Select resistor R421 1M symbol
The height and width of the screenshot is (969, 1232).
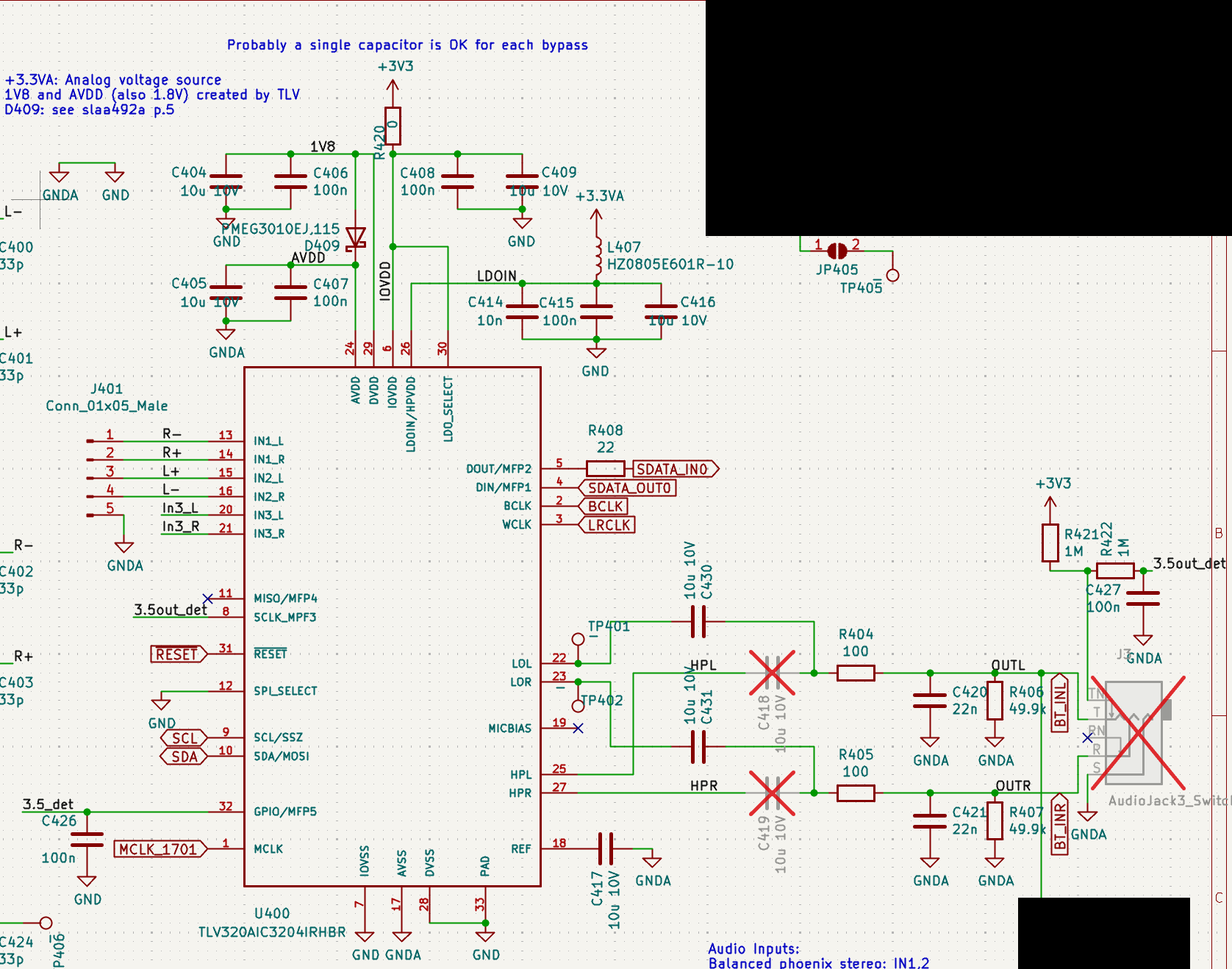(x=1050, y=543)
